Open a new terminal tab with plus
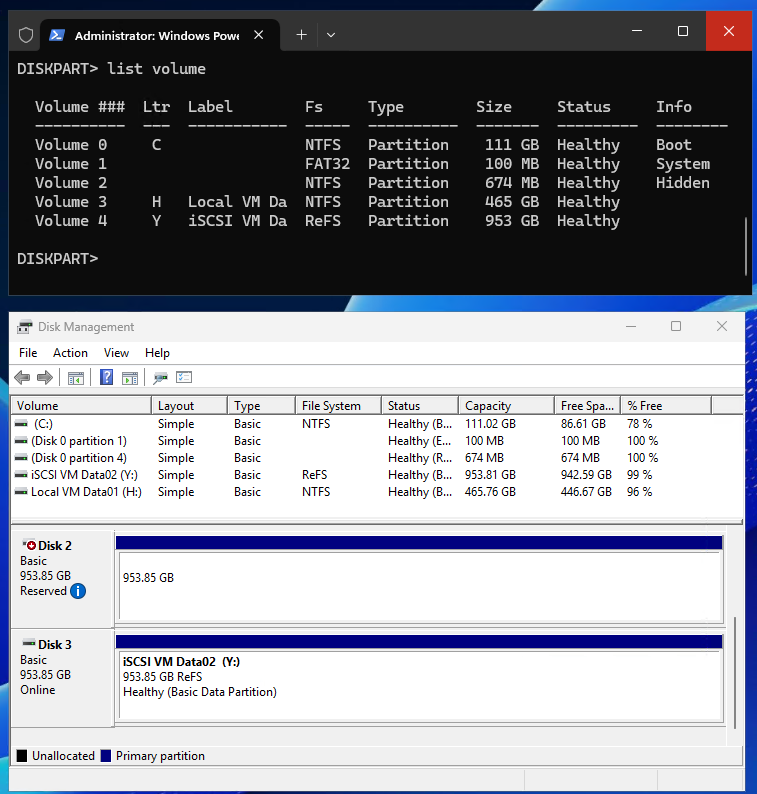 click(301, 34)
